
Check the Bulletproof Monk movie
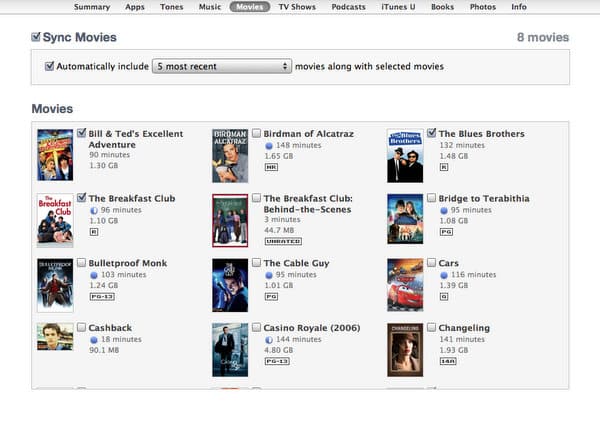coord(82,262)
